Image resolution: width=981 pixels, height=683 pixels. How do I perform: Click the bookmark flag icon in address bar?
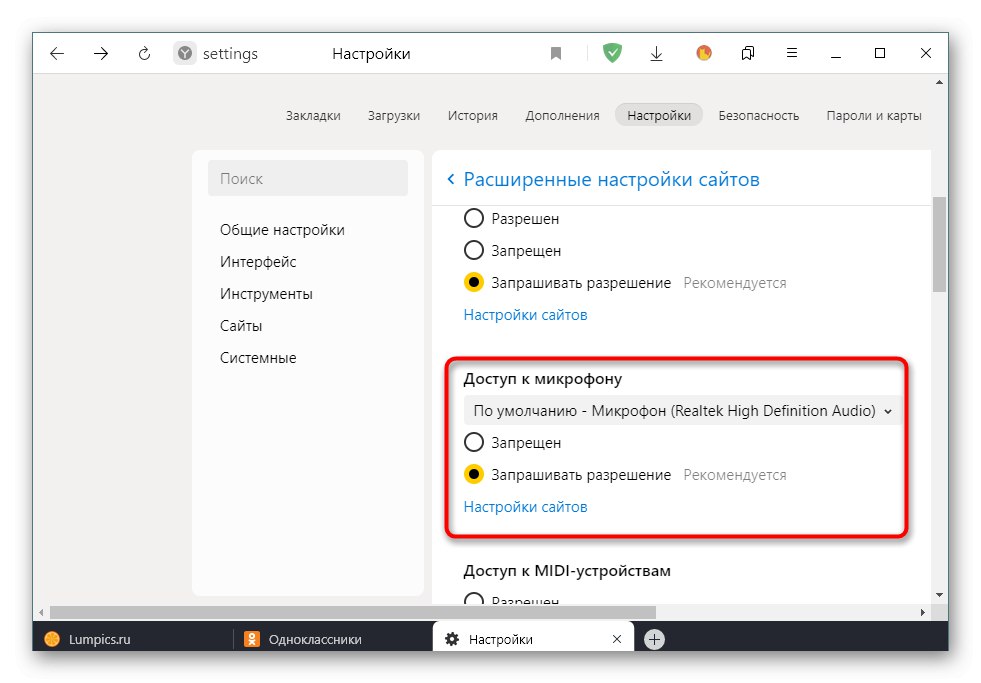coord(556,53)
